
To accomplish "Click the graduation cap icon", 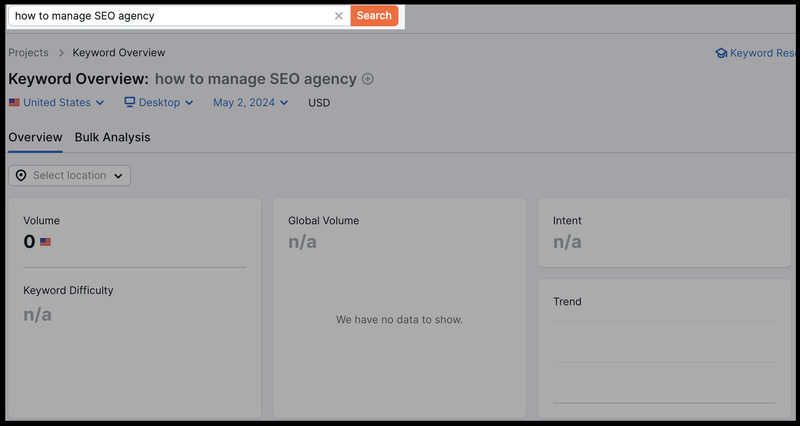I will tap(721, 53).
